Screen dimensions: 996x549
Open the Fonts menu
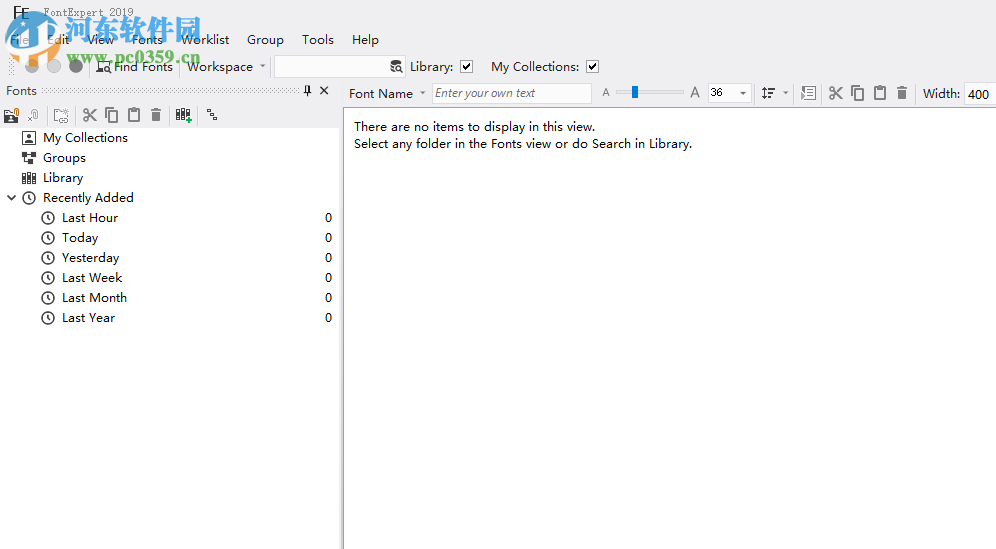[147, 39]
